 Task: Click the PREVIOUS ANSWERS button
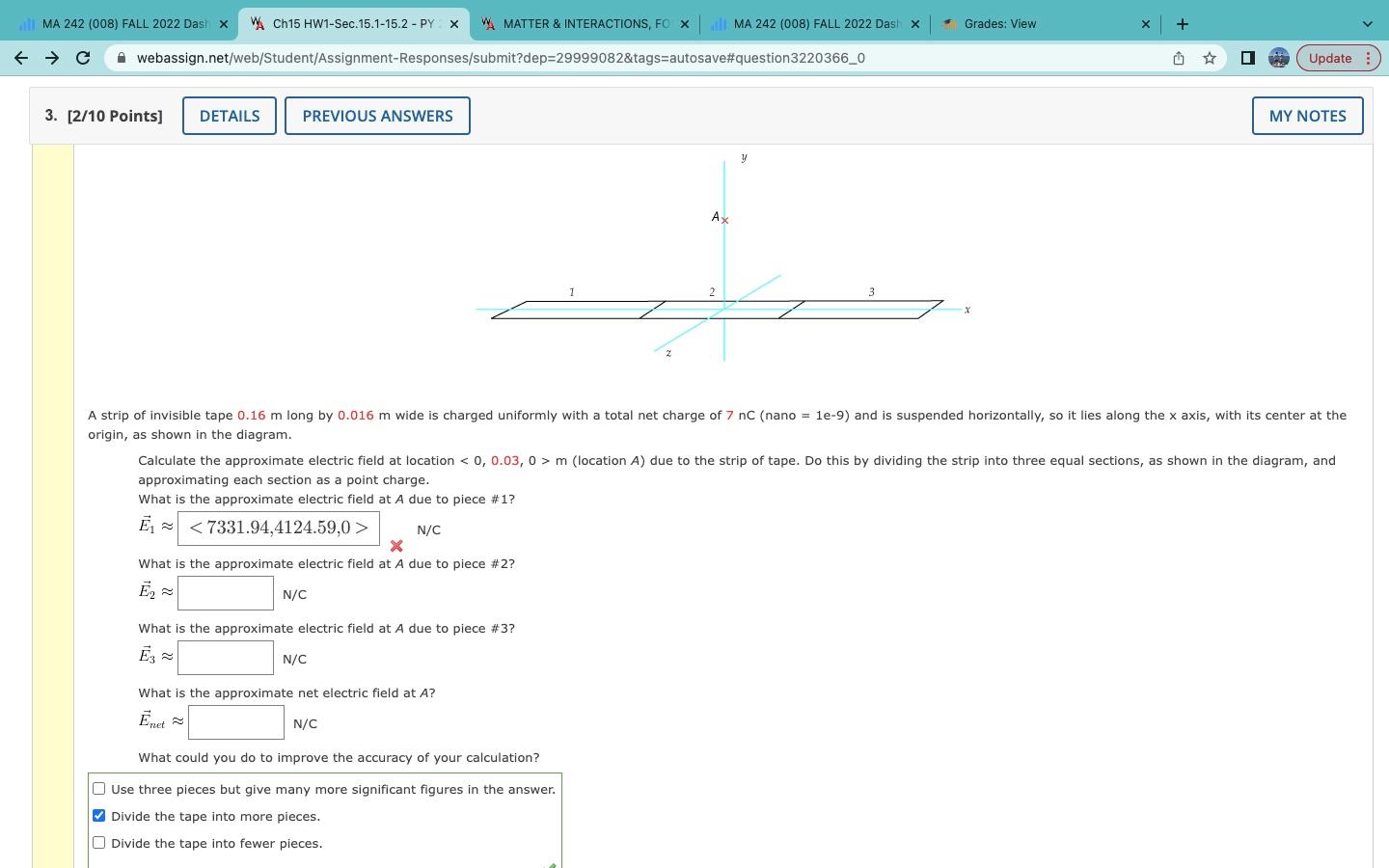click(x=377, y=116)
